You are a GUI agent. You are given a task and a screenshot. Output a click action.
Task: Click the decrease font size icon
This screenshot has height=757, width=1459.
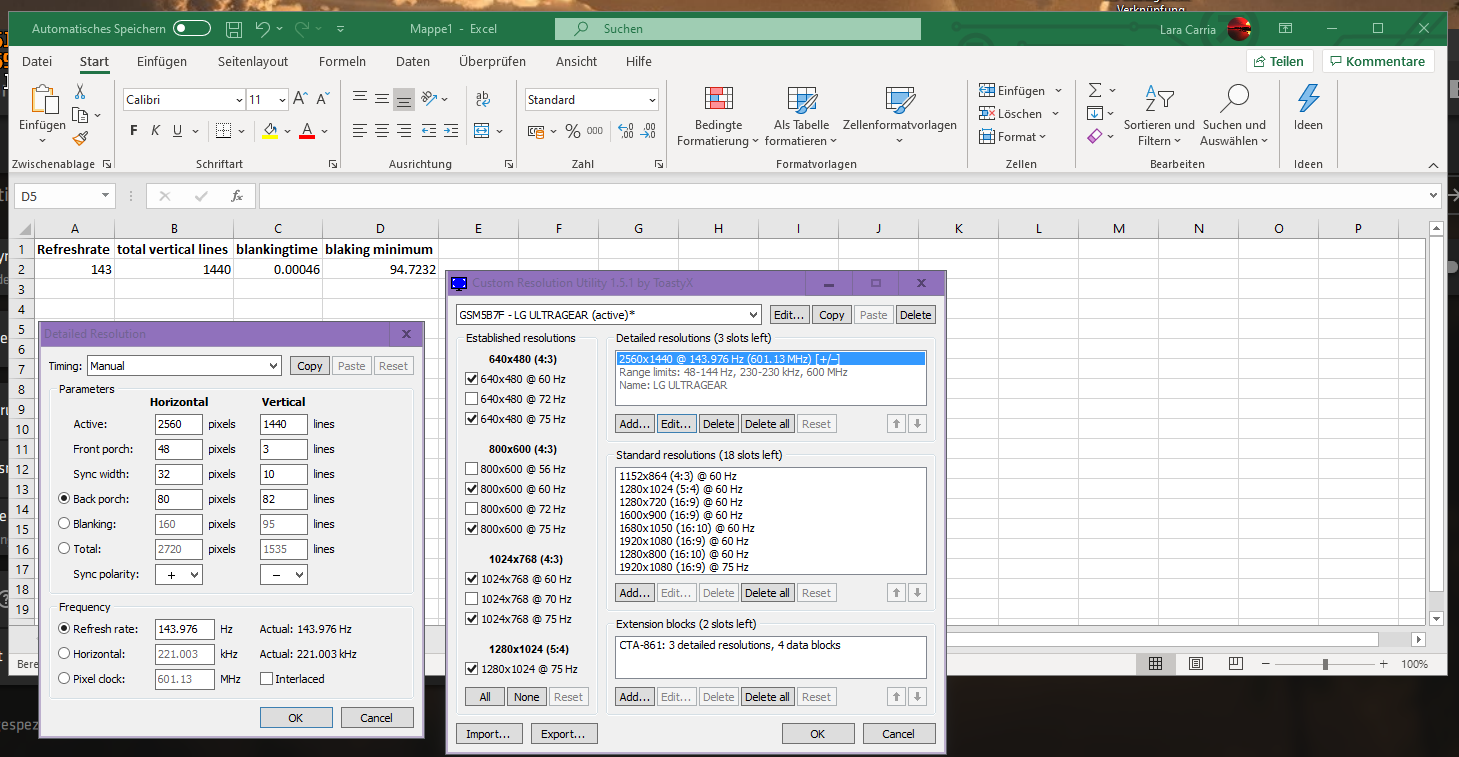tap(323, 99)
